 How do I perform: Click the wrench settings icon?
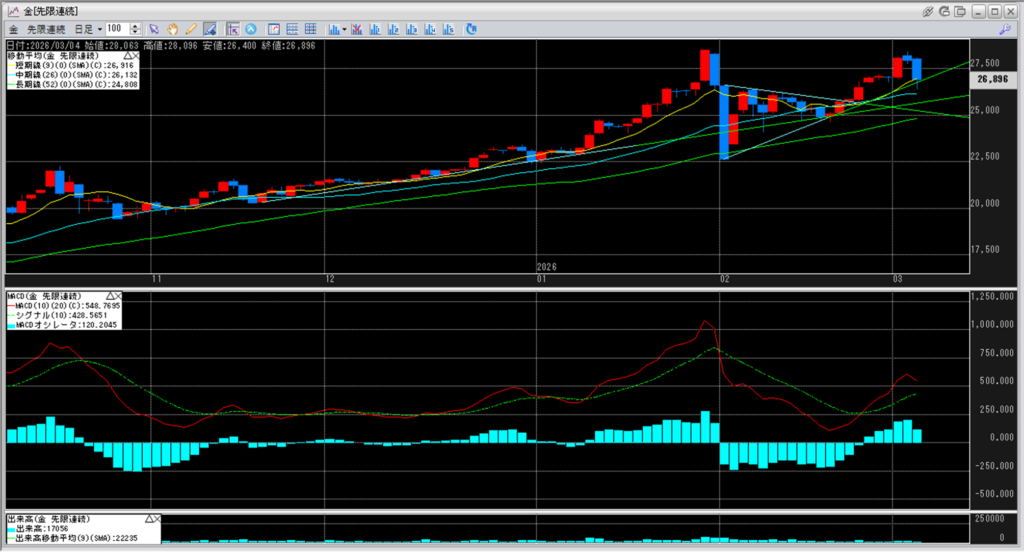tap(1002, 29)
